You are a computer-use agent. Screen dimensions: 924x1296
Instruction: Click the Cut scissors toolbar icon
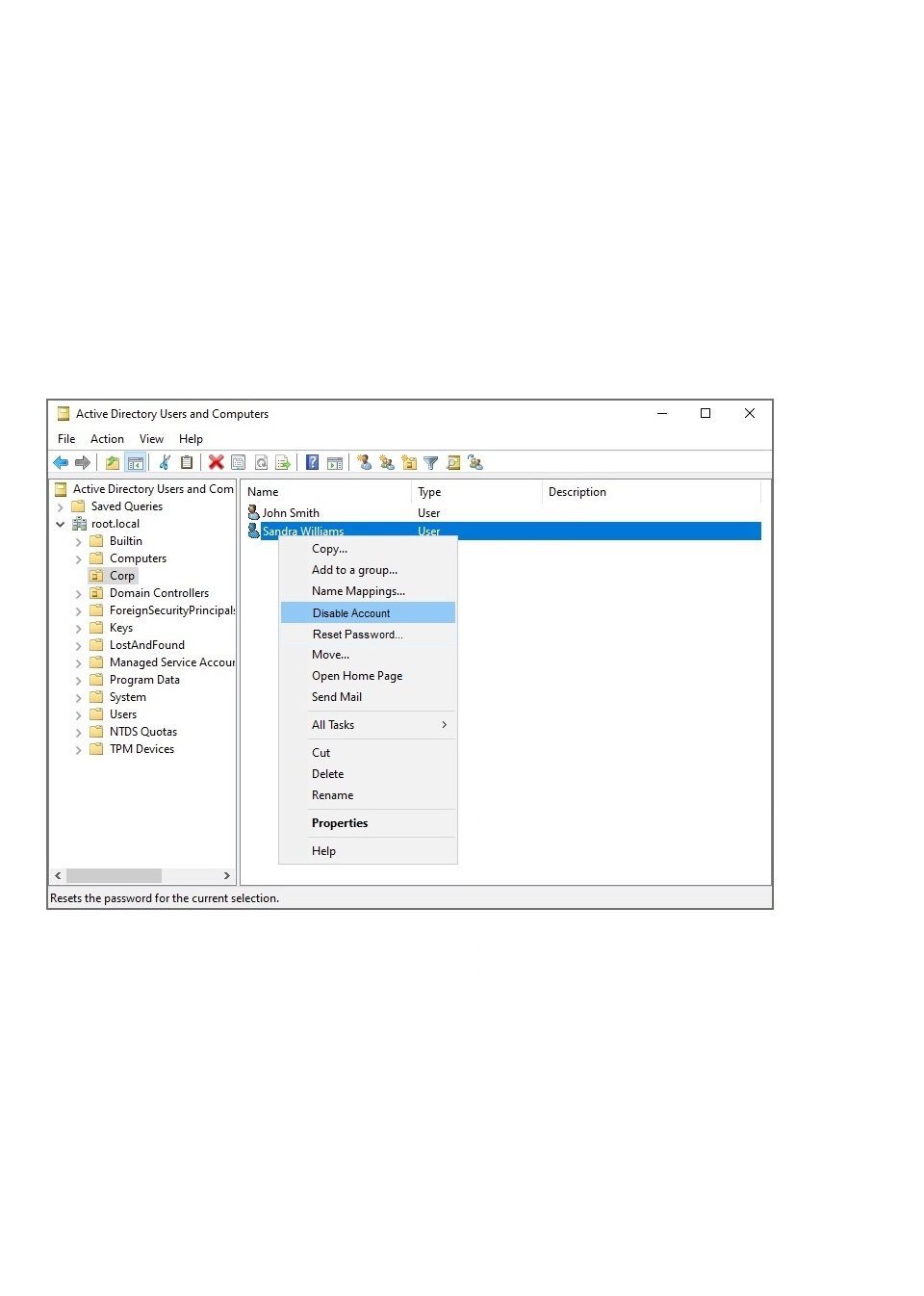tap(166, 463)
